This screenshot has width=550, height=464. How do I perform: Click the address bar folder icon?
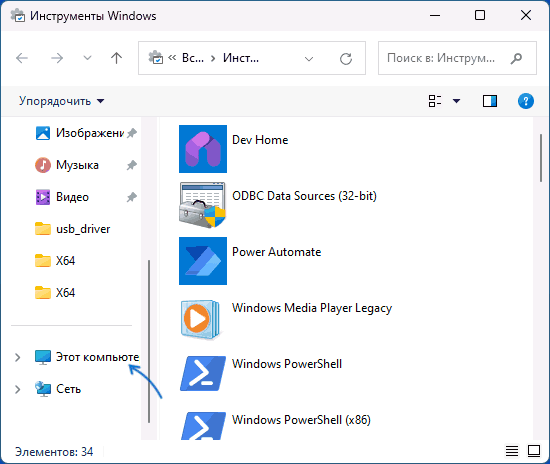(x=155, y=58)
